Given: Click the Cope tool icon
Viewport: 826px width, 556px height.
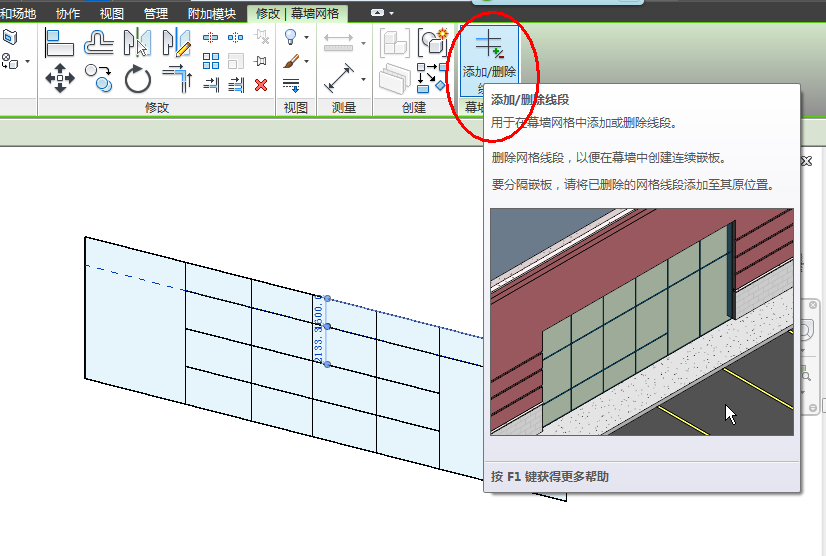Looking at the screenshot, I should point(10,37).
